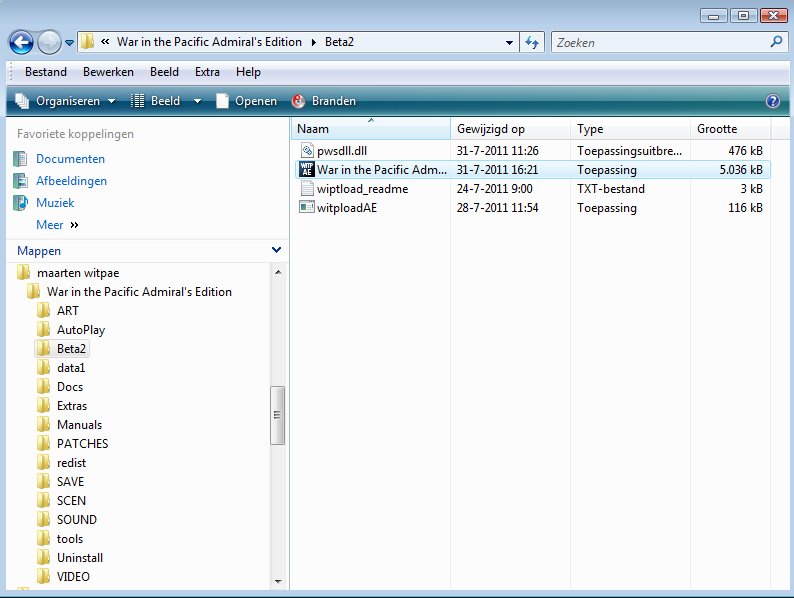Open the Extra menu
794x598 pixels.
coord(207,72)
